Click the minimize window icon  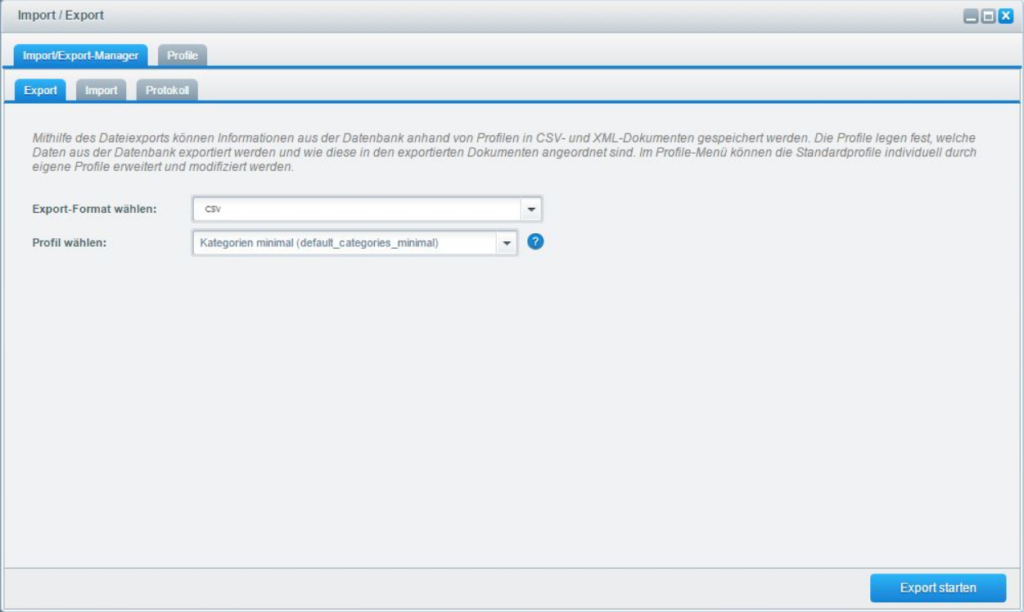[x=970, y=15]
